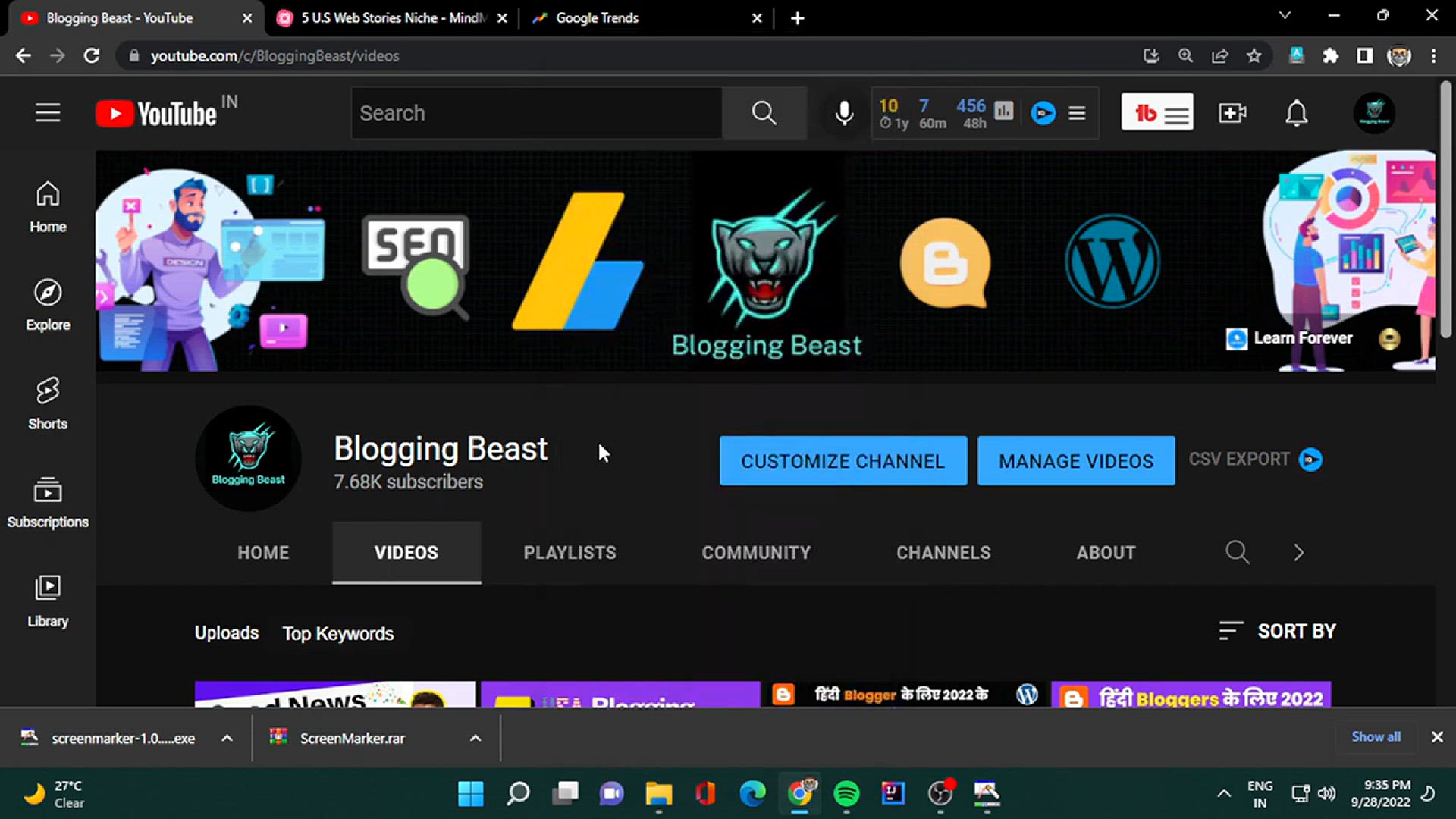Screen dimensions: 1456x819
Task: Close the downloads bar
Action: point(1437,737)
